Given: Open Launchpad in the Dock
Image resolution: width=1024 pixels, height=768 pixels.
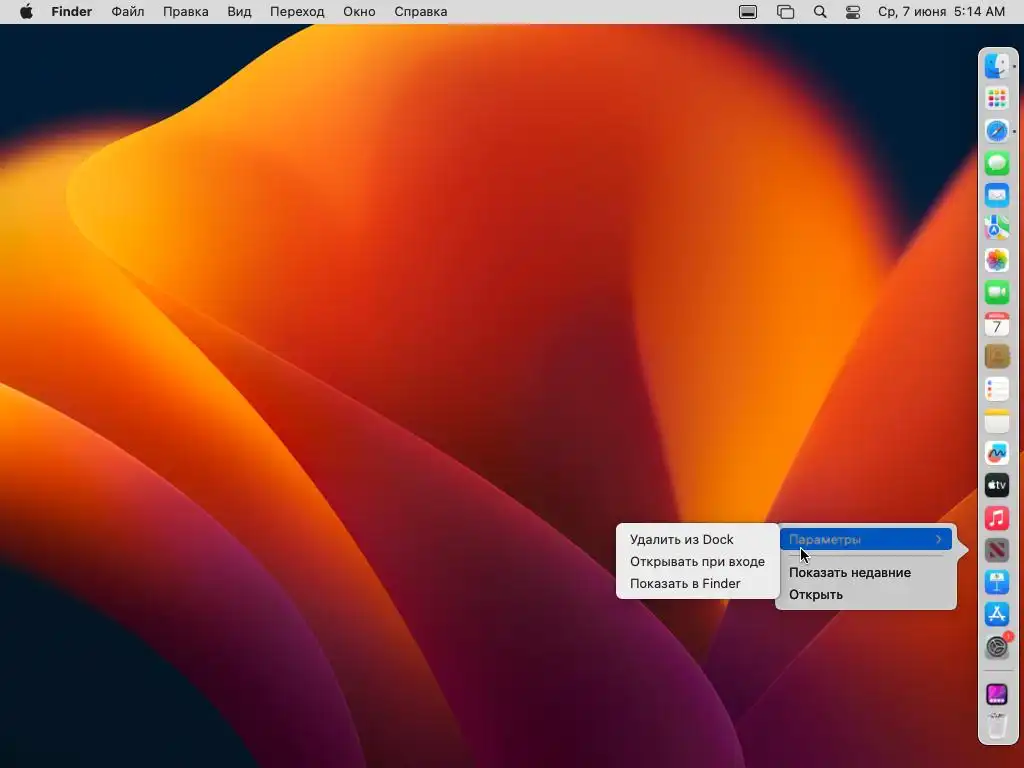Looking at the screenshot, I should pyautogui.click(x=997, y=99).
